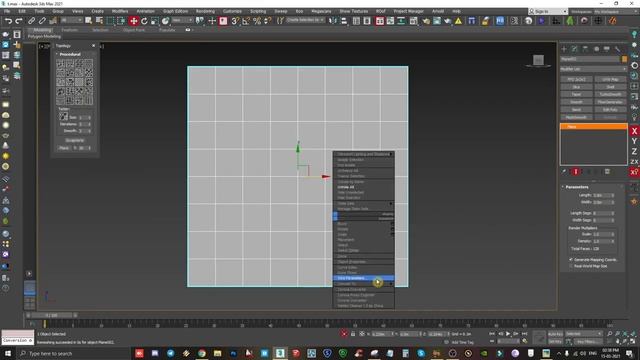640x360 pixels.
Task: Open the Modifier List dropdown
Action: 593,69
